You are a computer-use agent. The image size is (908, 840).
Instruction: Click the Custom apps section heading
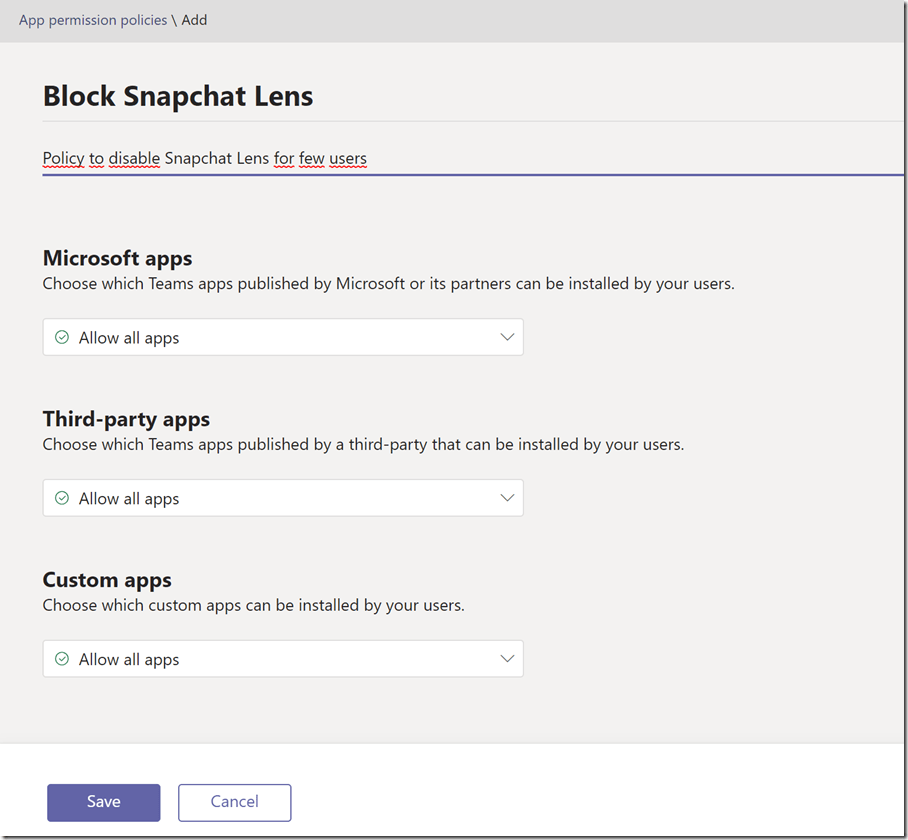[107, 580]
